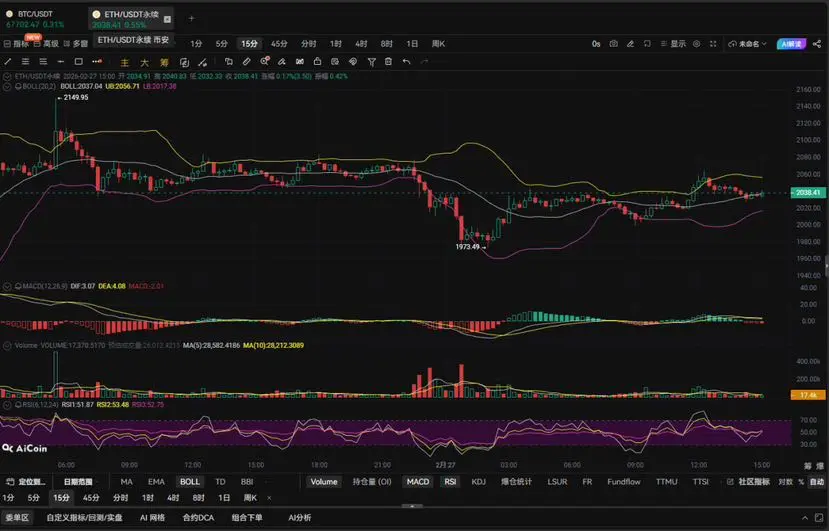Click the filter funnel icon
This screenshot has width=829, height=531.
pos(372,62)
